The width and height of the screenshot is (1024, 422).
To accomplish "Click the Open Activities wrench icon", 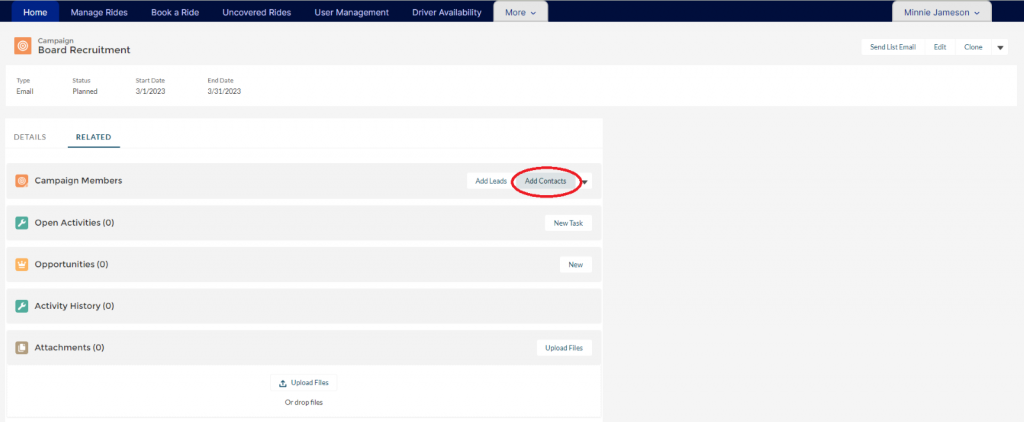I will click(22, 223).
